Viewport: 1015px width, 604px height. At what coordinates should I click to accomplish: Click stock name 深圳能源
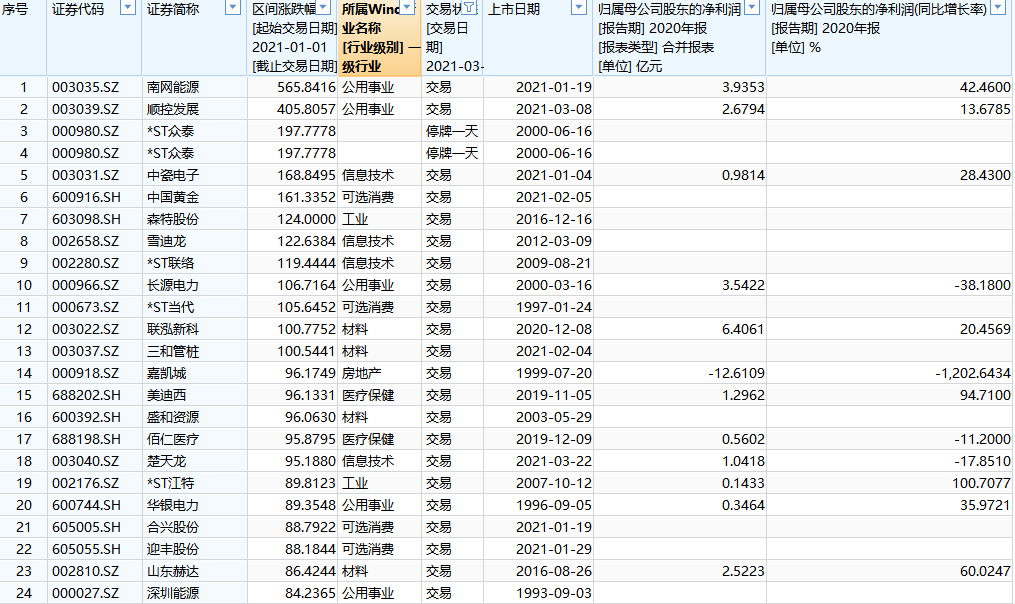[x=173, y=594]
